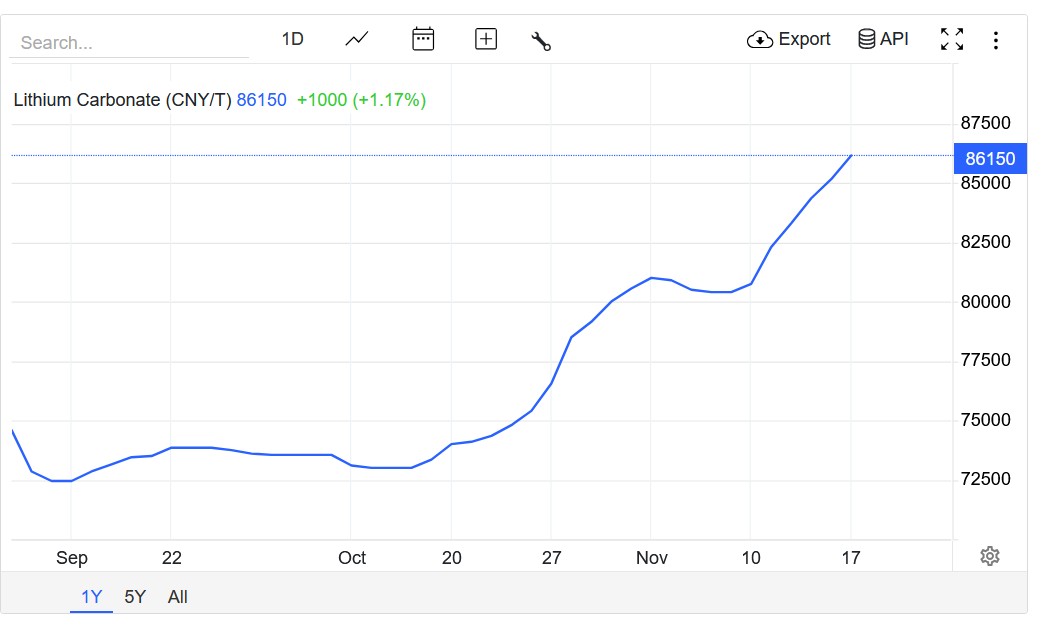Click the Export cloud download button
Screen dimensions: 1048x629
pos(789,40)
